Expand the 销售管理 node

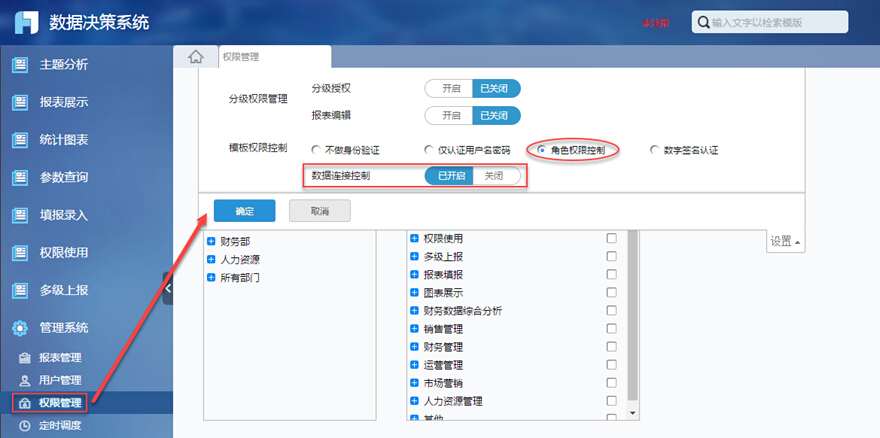415,328
